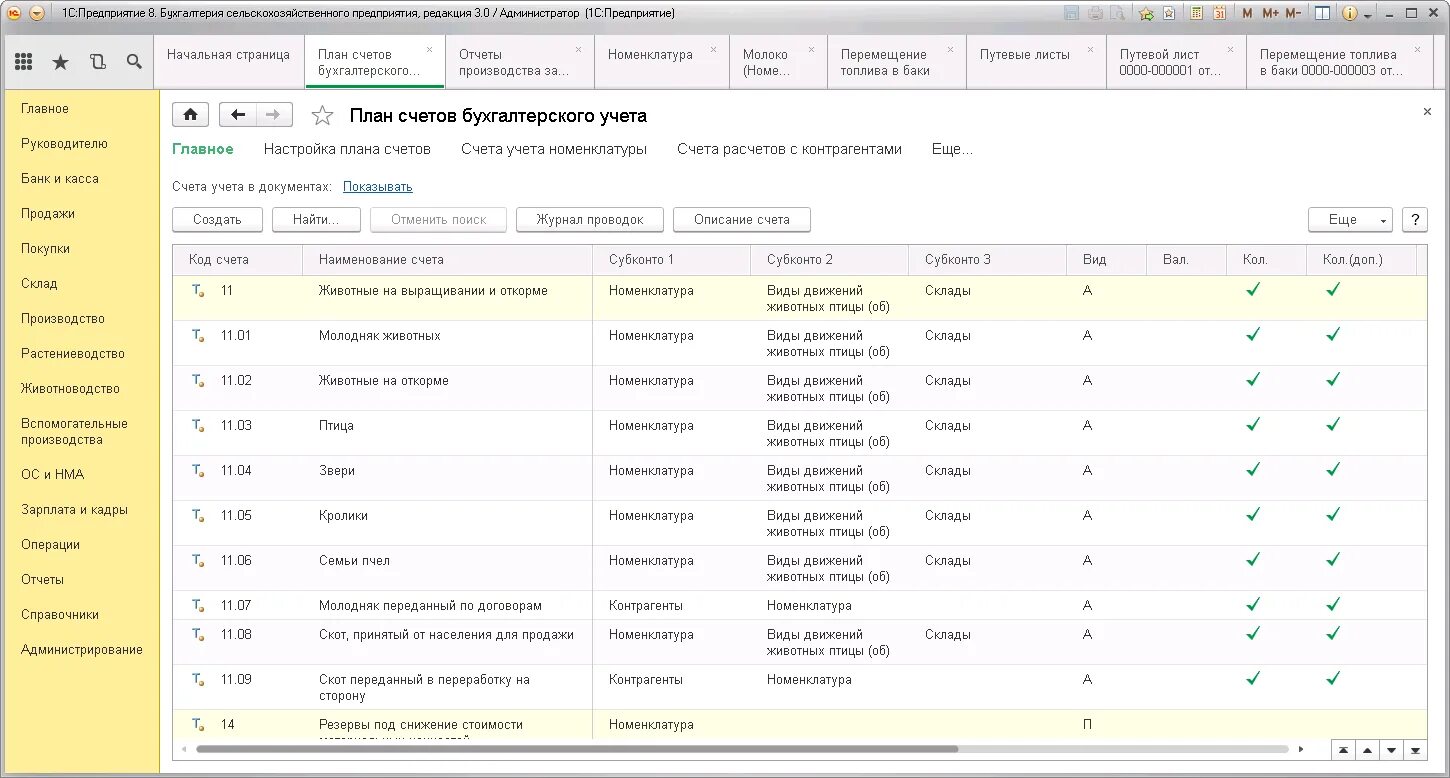Click the Журнал проводок button
The image size is (1450, 778).
(590, 220)
